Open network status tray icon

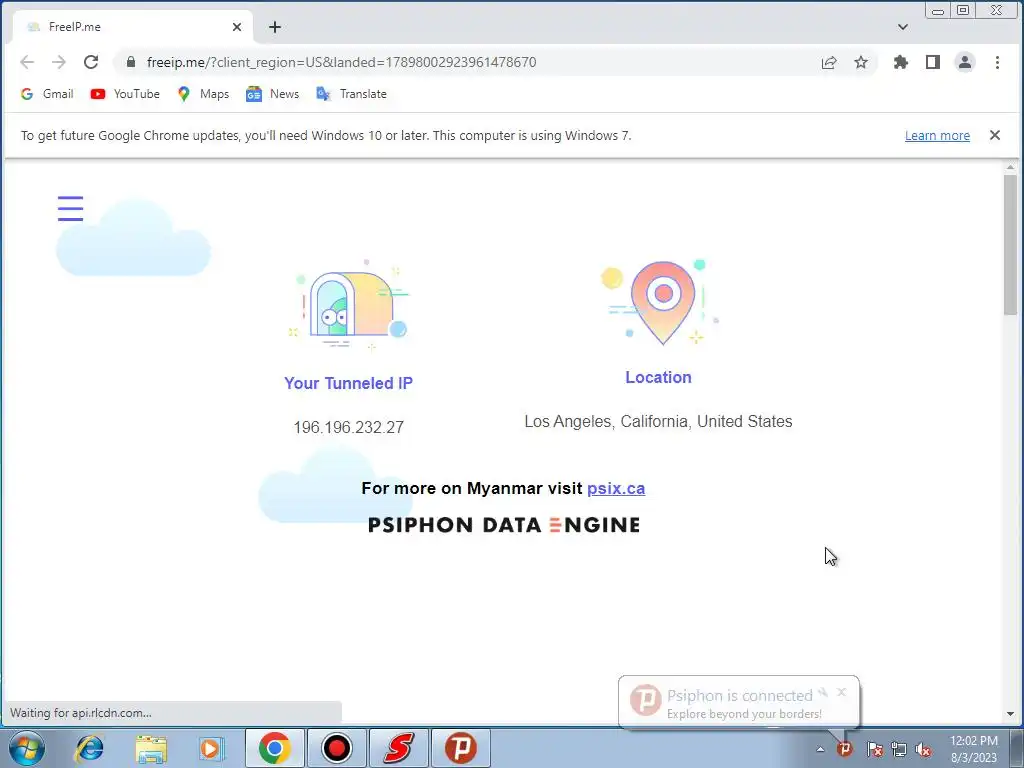[899, 749]
